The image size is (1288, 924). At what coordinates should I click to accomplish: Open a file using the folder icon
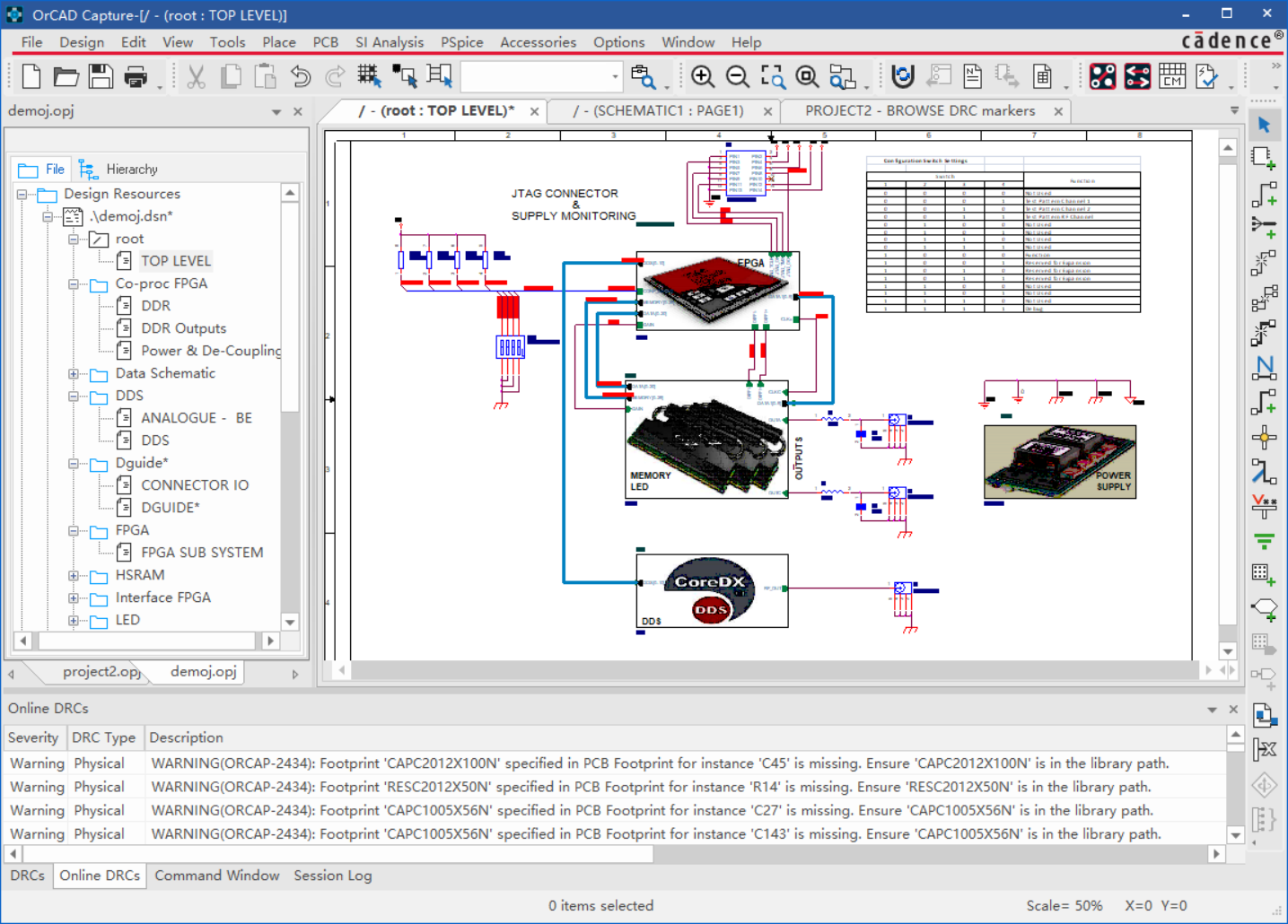pos(66,76)
